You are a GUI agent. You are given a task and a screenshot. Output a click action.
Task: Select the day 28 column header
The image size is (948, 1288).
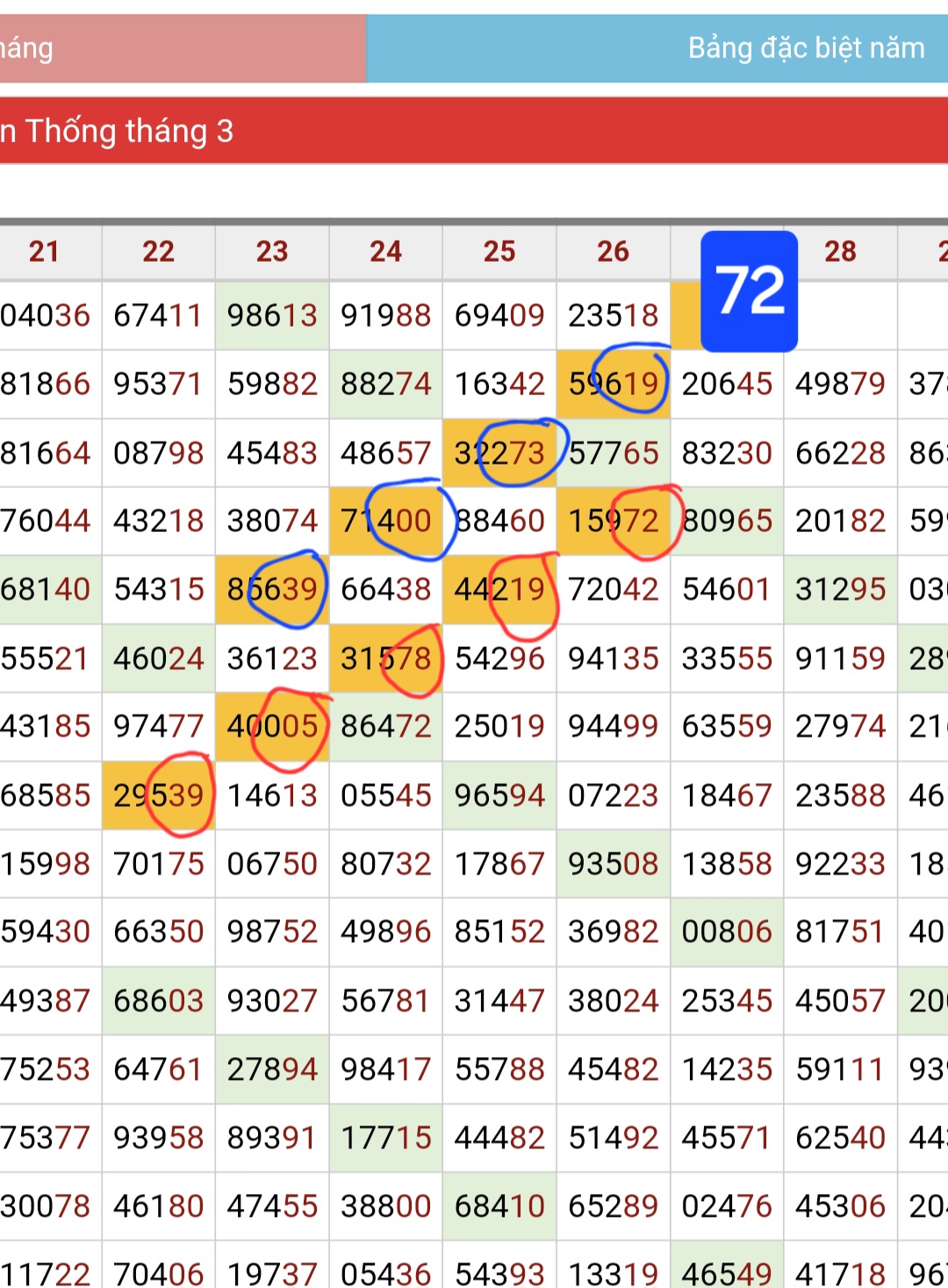coord(841,252)
